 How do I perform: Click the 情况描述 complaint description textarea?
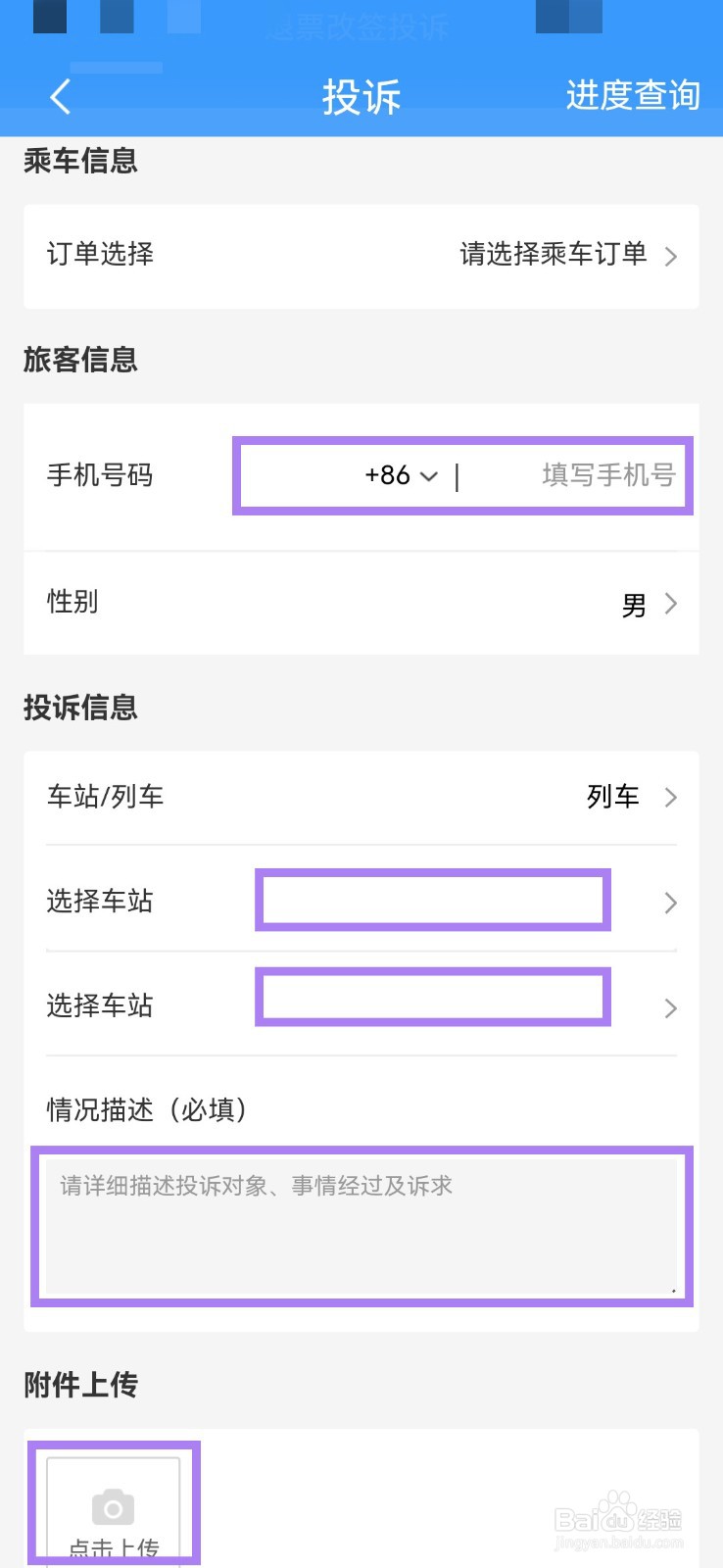click(361, 1226)
